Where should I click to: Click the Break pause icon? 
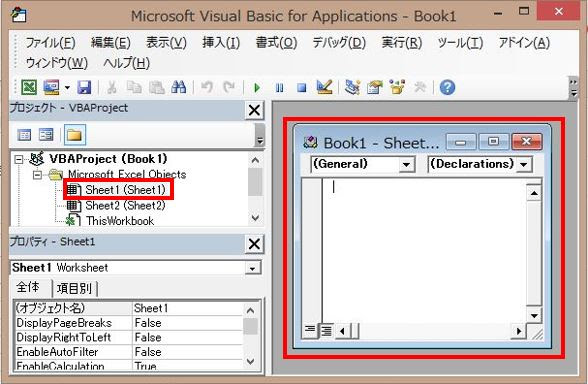279,88
